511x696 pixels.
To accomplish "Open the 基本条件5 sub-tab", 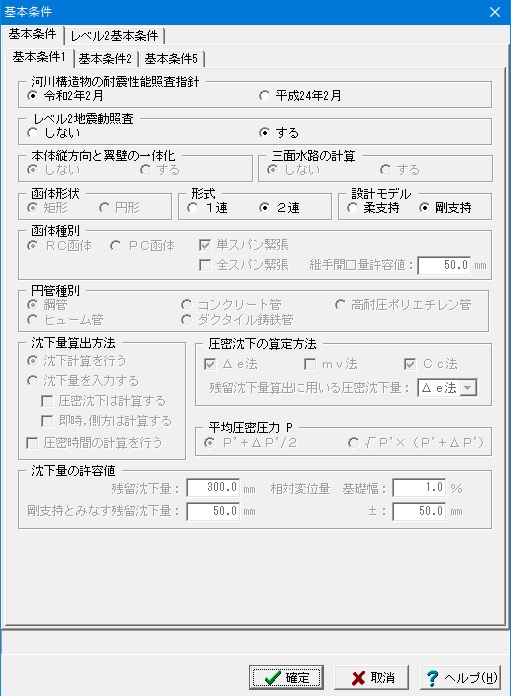I will (171, 59).
